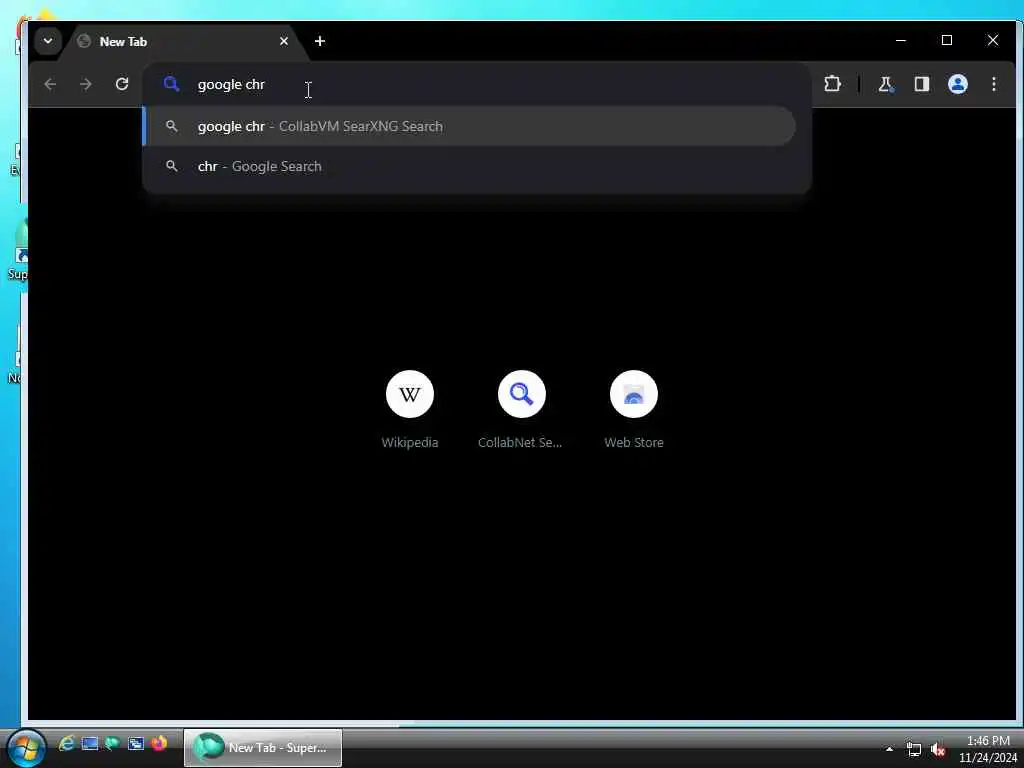Select the New Tab browser tab

click(183, 42)
